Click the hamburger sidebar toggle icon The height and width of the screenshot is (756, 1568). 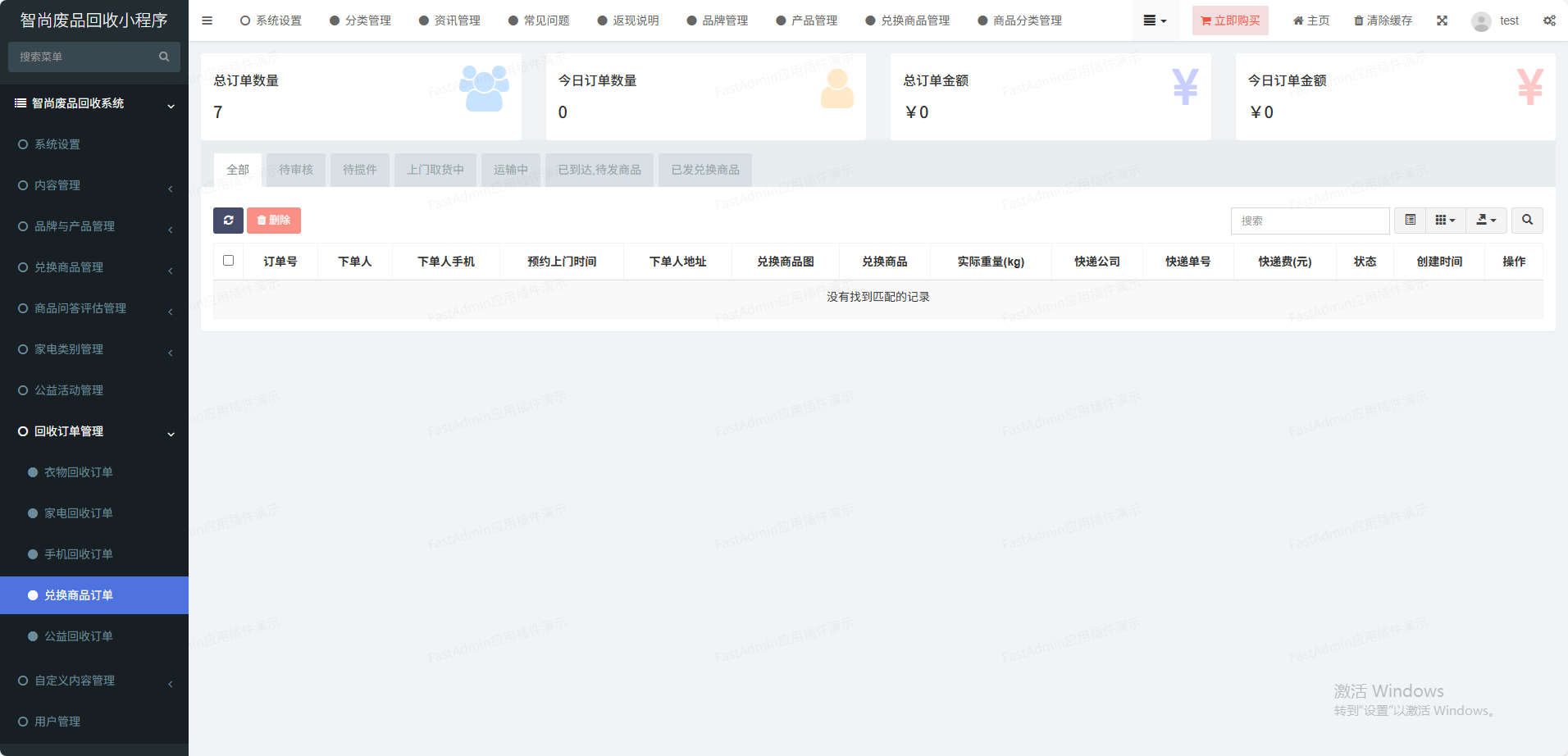point(207,20)
